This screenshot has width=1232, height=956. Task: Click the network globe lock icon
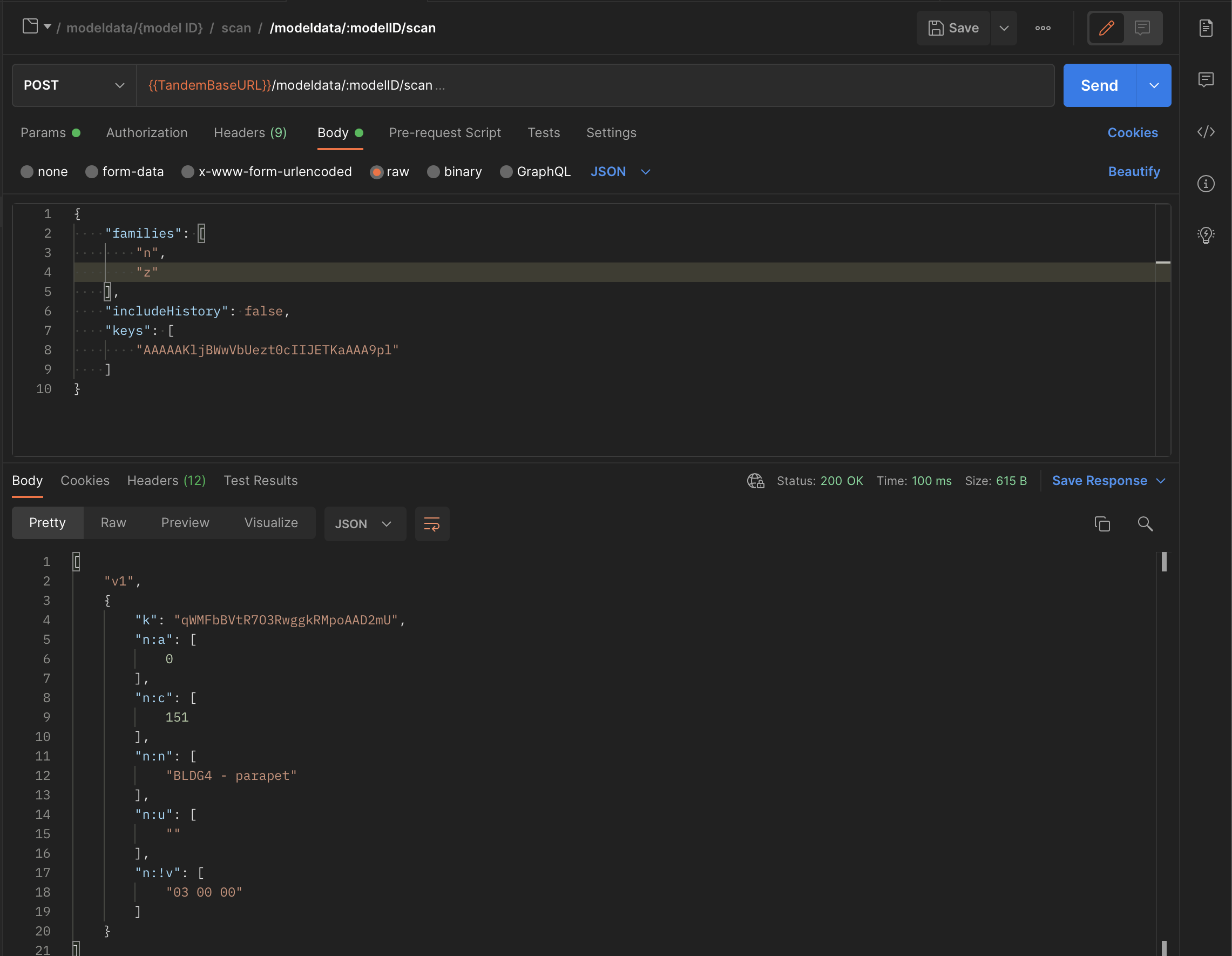point(755,481)
